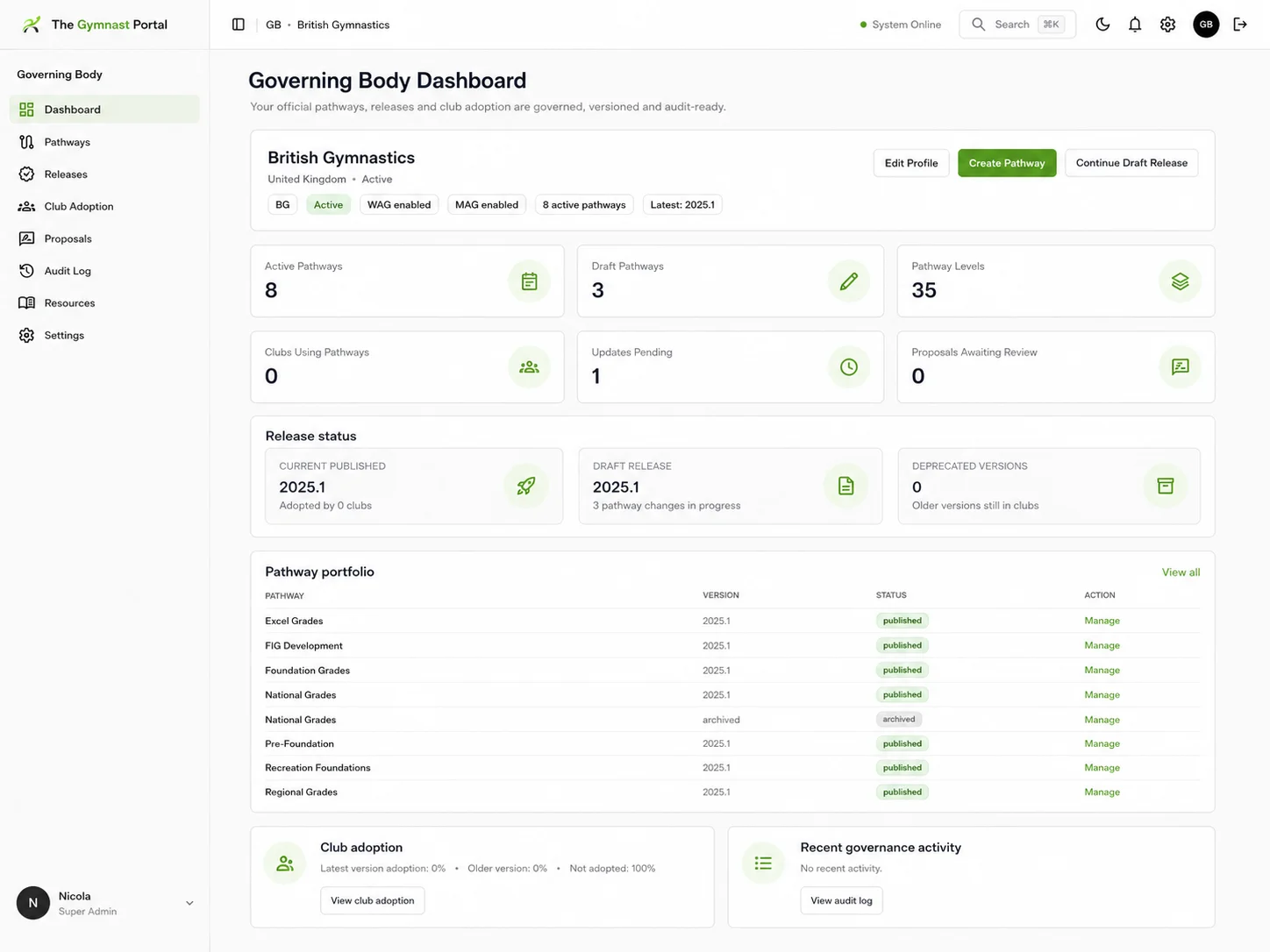Click the Pathways sidebar icon
Screen dimensions: 1270x952
[x=26, y=142]
